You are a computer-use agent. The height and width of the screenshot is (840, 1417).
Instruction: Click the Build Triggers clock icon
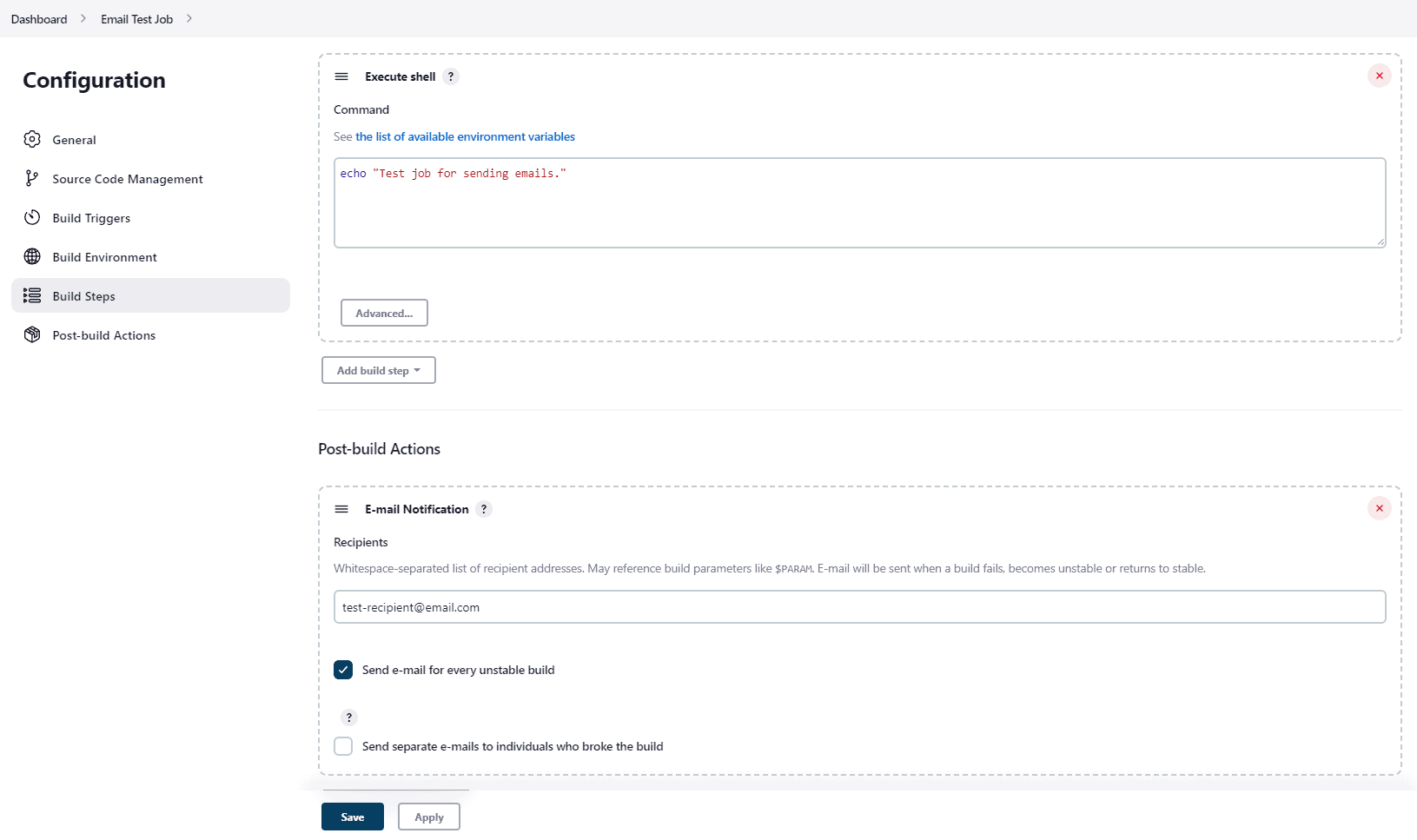[x=32, y=217]
